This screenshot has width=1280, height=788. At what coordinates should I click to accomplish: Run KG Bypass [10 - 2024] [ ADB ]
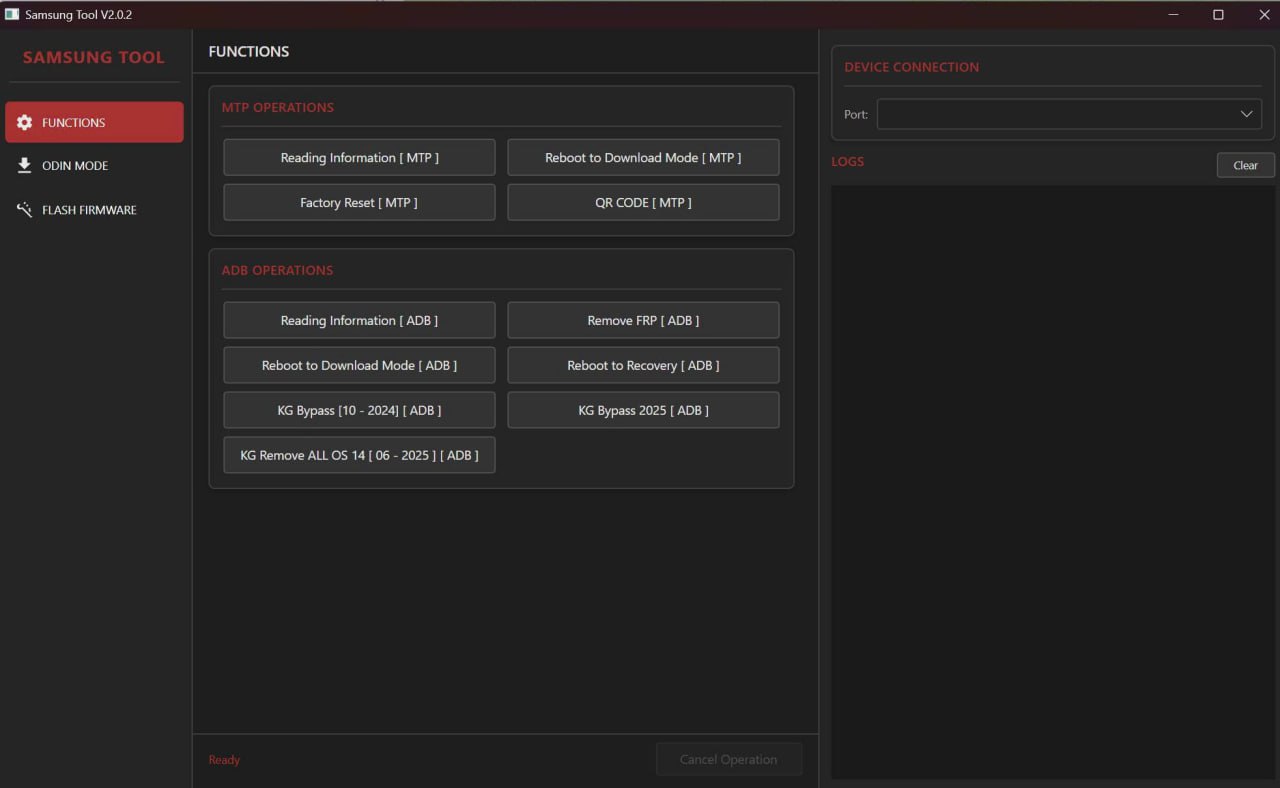[x=359, y=410]
